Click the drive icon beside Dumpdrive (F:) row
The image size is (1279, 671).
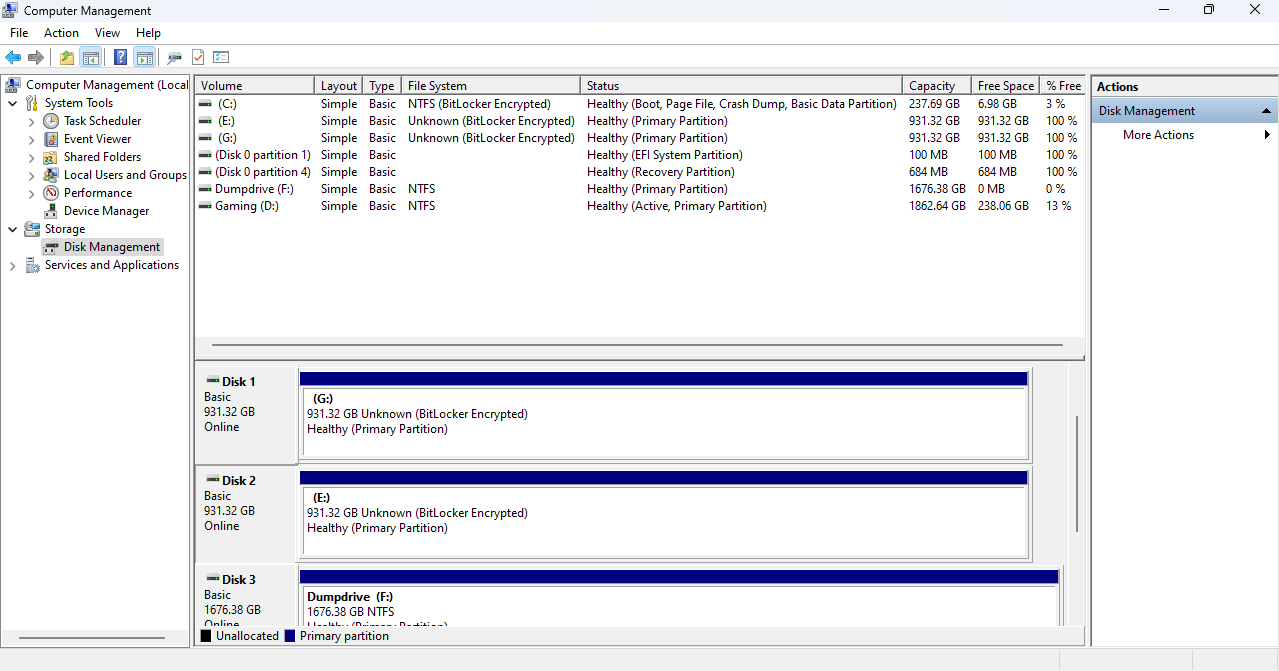tap(205, 189)
